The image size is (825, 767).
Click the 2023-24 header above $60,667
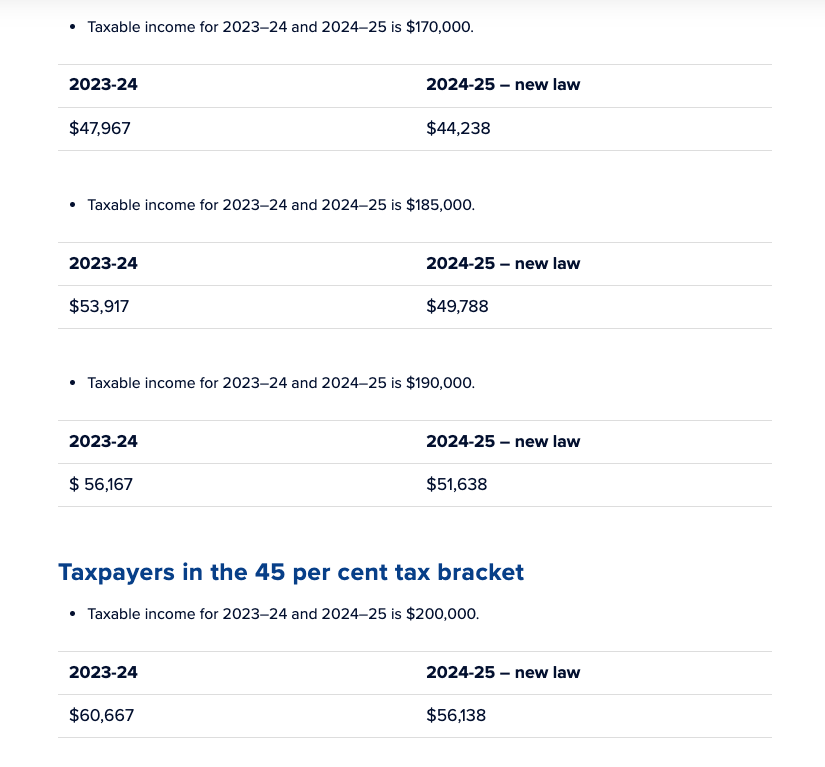103,673
